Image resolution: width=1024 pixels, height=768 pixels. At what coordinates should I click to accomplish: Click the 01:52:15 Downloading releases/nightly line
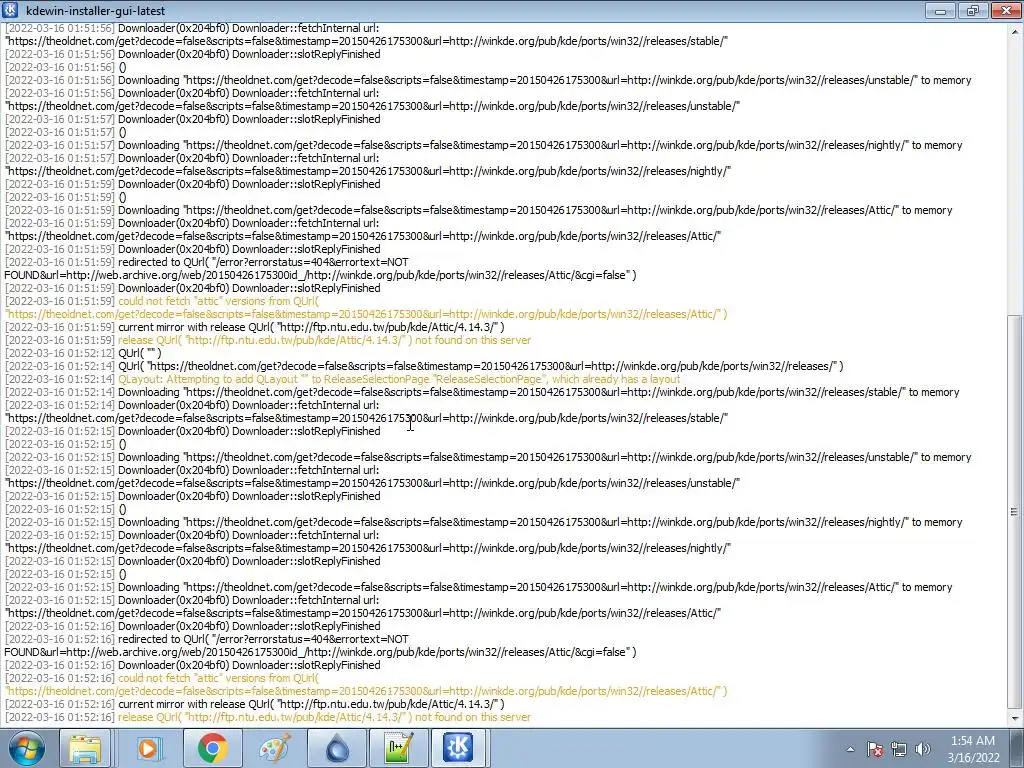click(483, 522)
